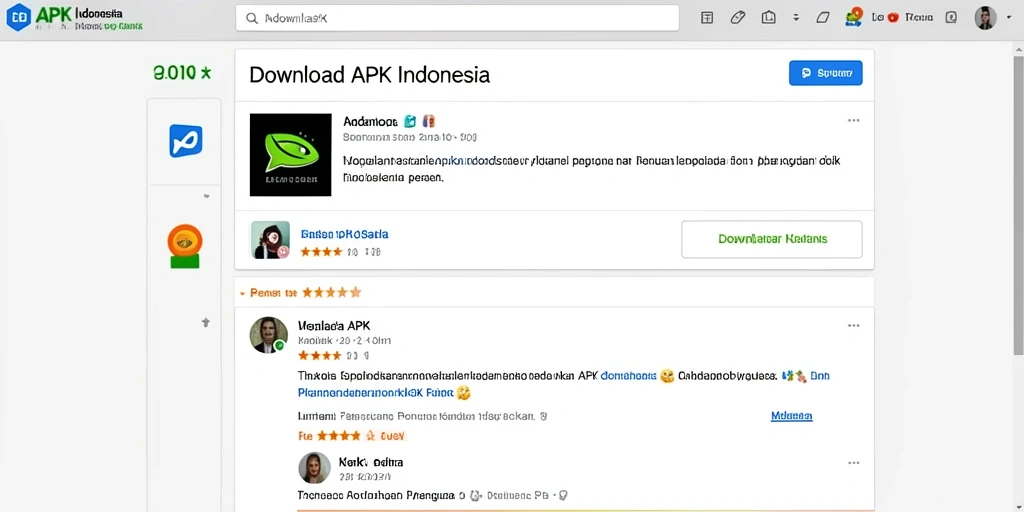1024x512 pixels.
Task: Open the profile avatar in top bar
Action: (x=985, y=18)
